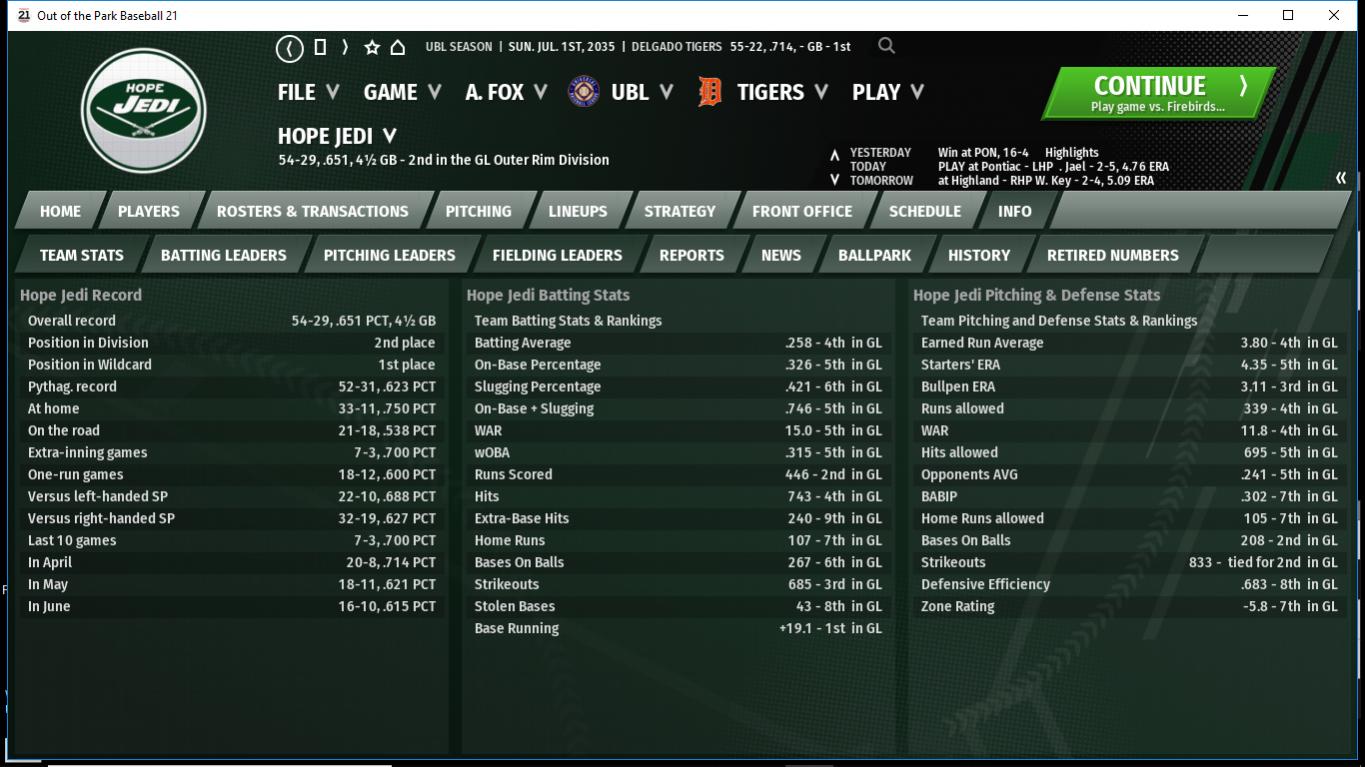Expand the A. FOX manager menu

pos(506,92)
